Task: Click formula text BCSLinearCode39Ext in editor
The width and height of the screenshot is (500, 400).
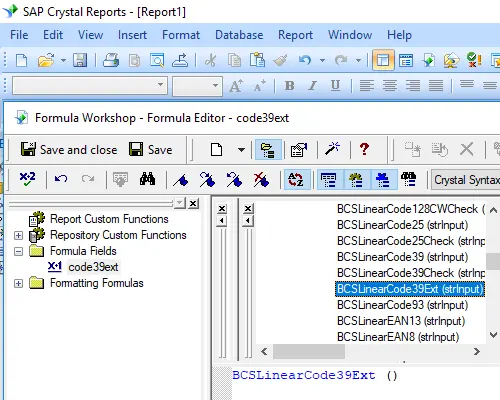Action: tap(304, 375)
